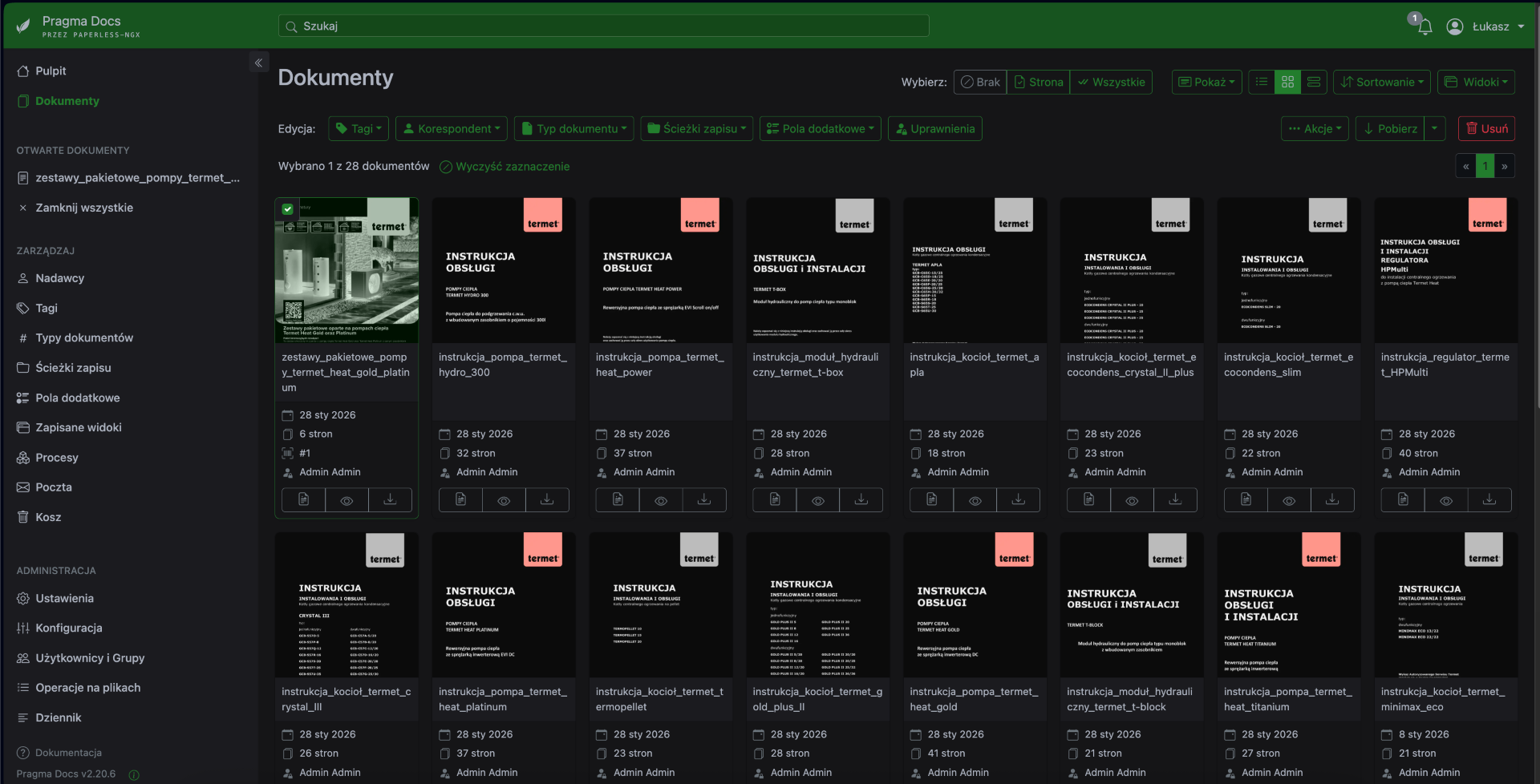Open the edit icon for instrukcja_kociol_termet_ecocondens_slim
The image size is (1540, 784).
(x=1246, y=500)
